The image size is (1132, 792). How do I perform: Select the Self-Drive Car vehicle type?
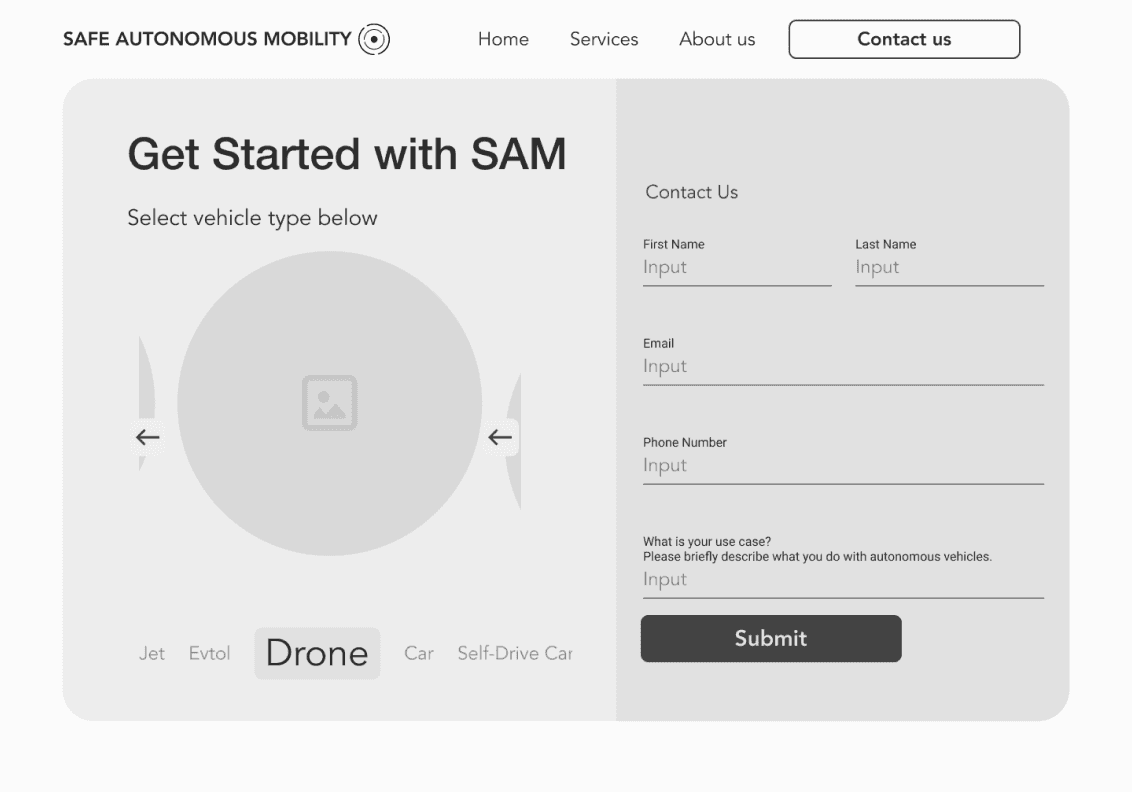[x=515, y=653]
